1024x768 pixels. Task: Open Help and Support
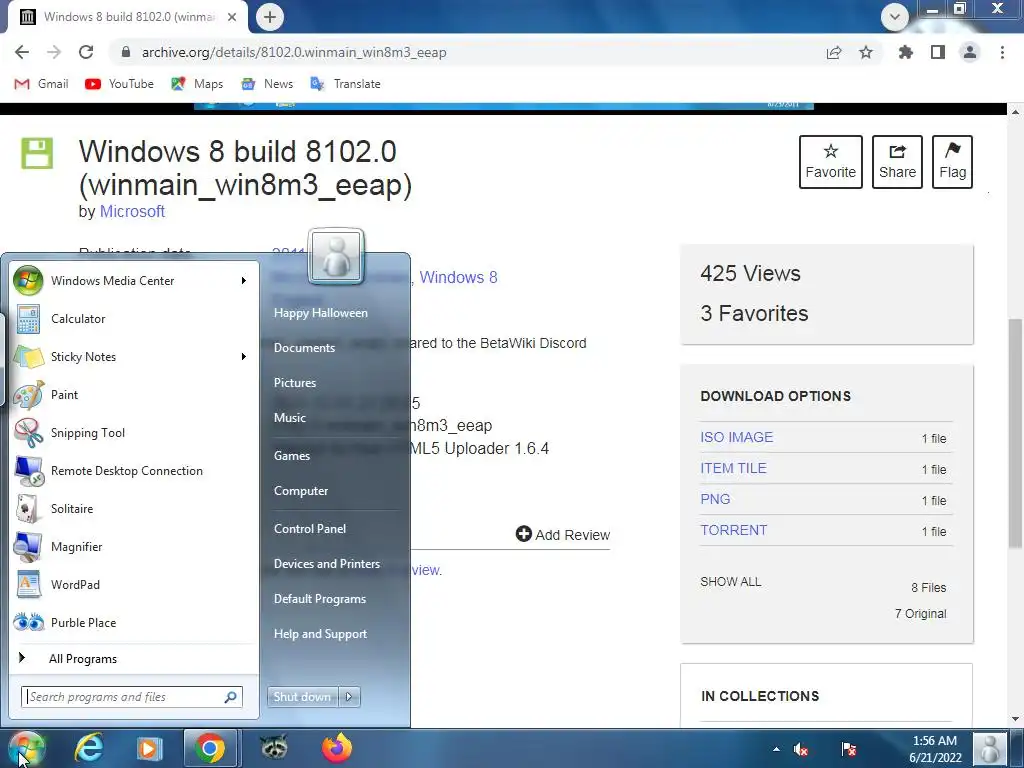320,634
